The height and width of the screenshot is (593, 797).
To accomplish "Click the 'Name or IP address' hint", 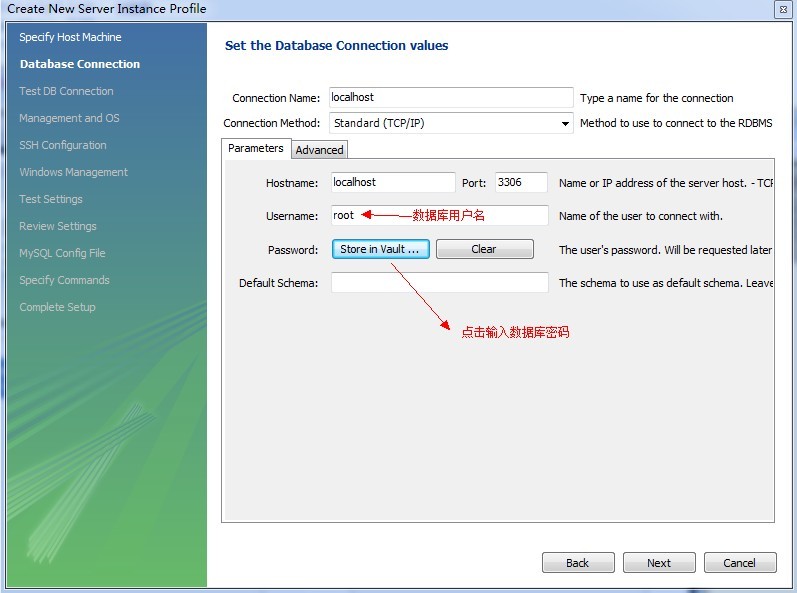I will pos(666,183).
